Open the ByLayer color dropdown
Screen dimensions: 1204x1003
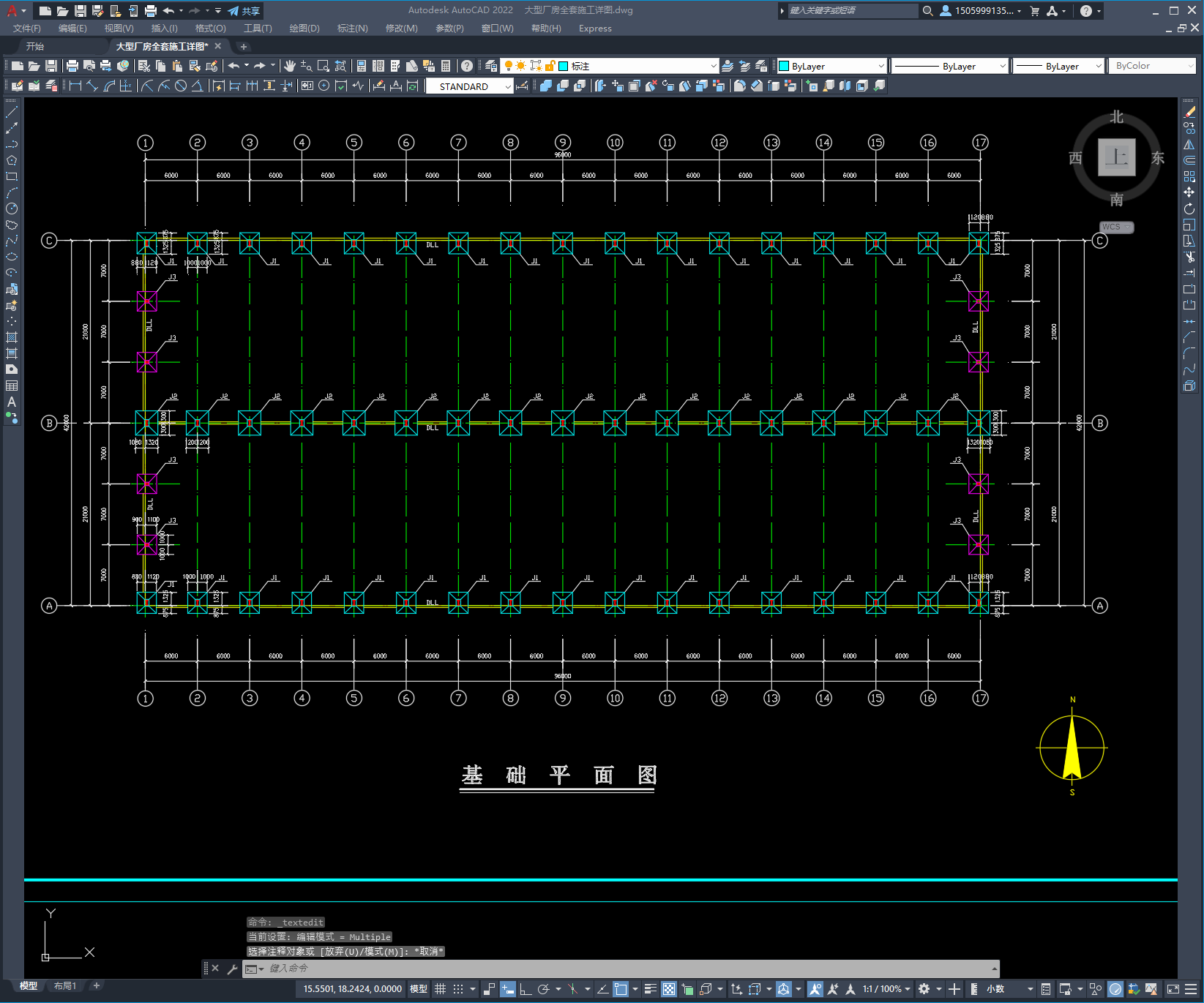[831, 66]
